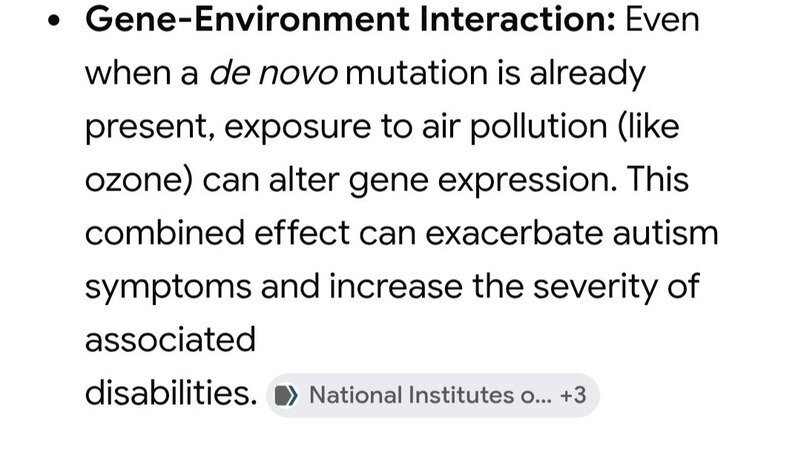Viewport: 800px width, 450px height.
Task: Click the word 'exposure' in the paragraph
Action: point(297,128)
